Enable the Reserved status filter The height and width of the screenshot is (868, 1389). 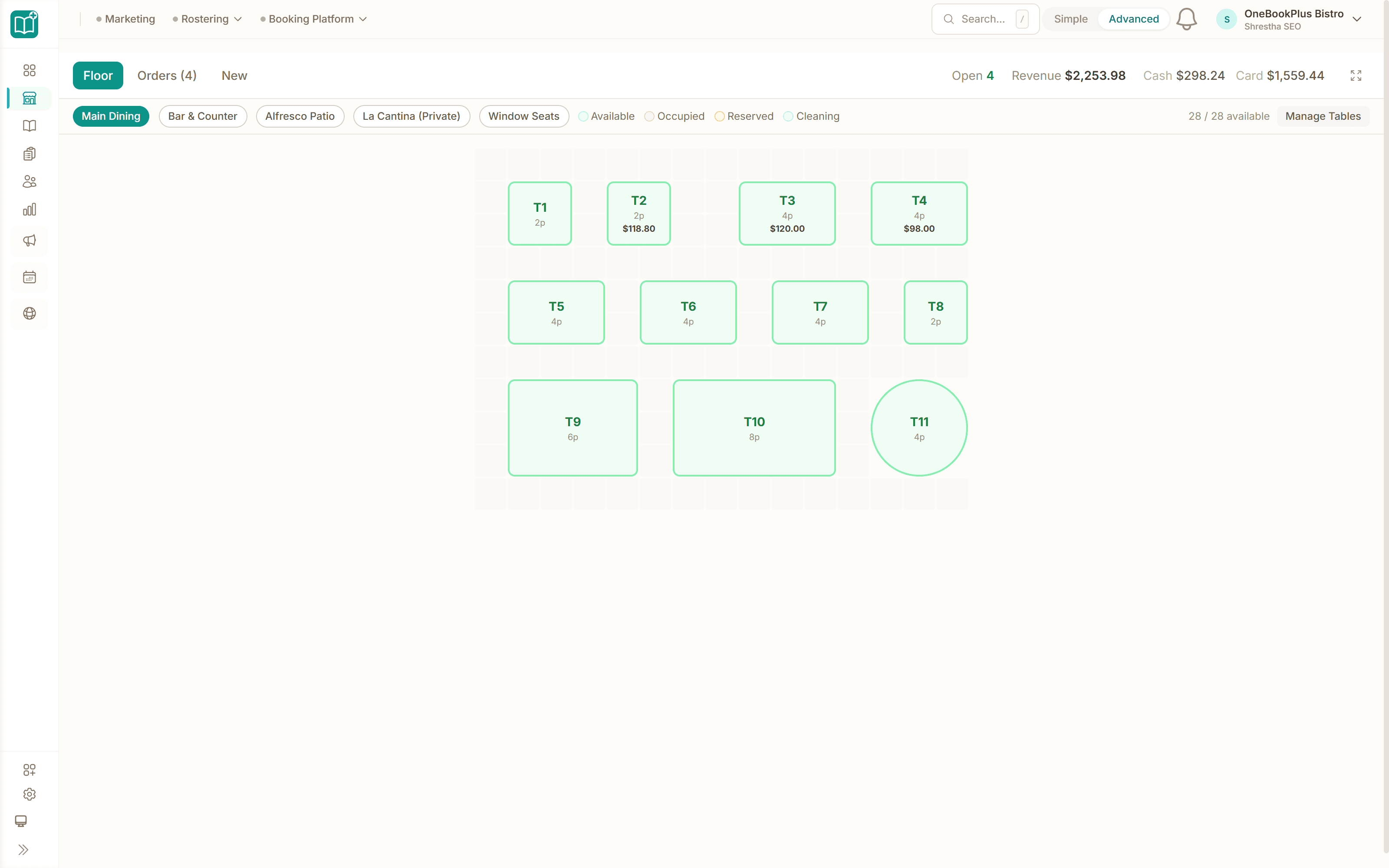coord(744,116)
